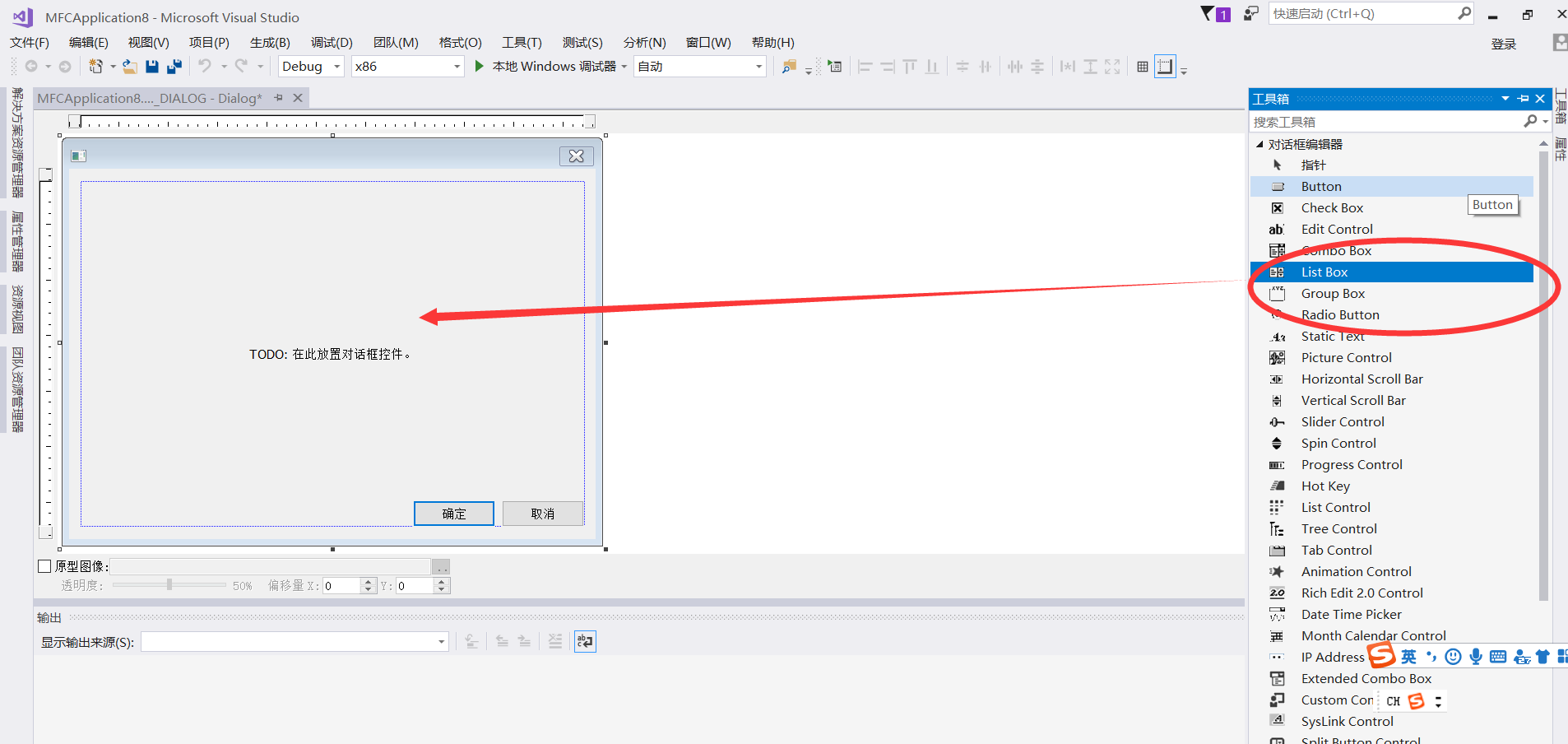Viewport: 1568px width, 744px height.
Task: Pin the Dialog document tab
Action: pos(279,98)
